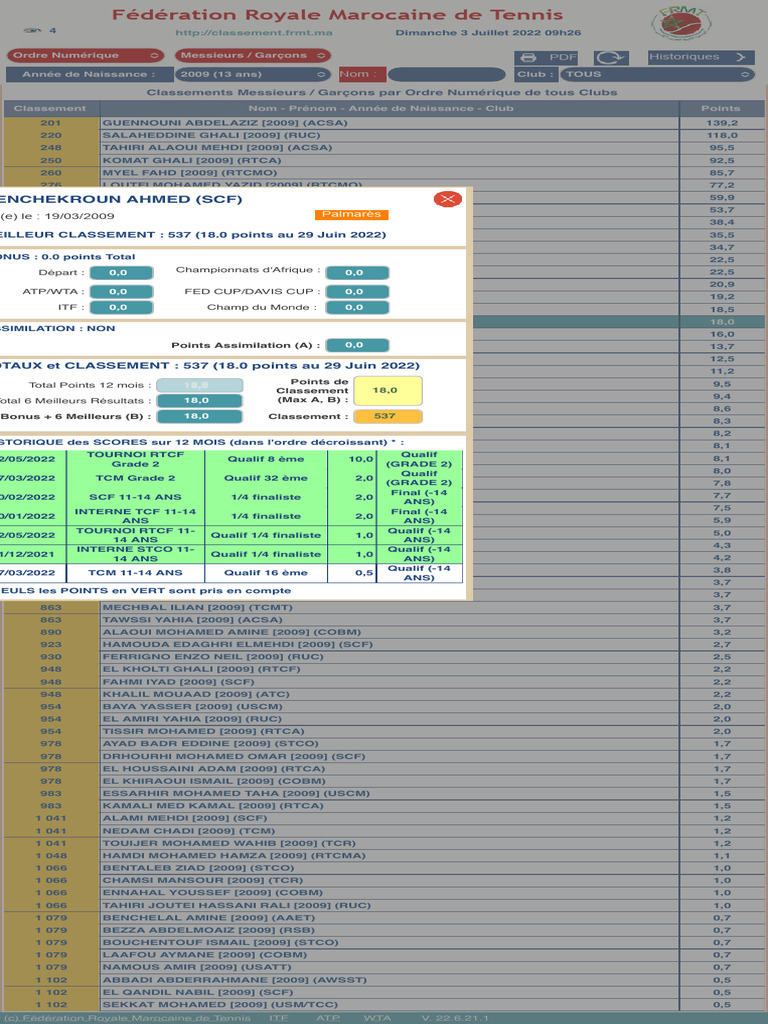
Task: Click the orange Palmarès button
Action: tap(351, 214)
